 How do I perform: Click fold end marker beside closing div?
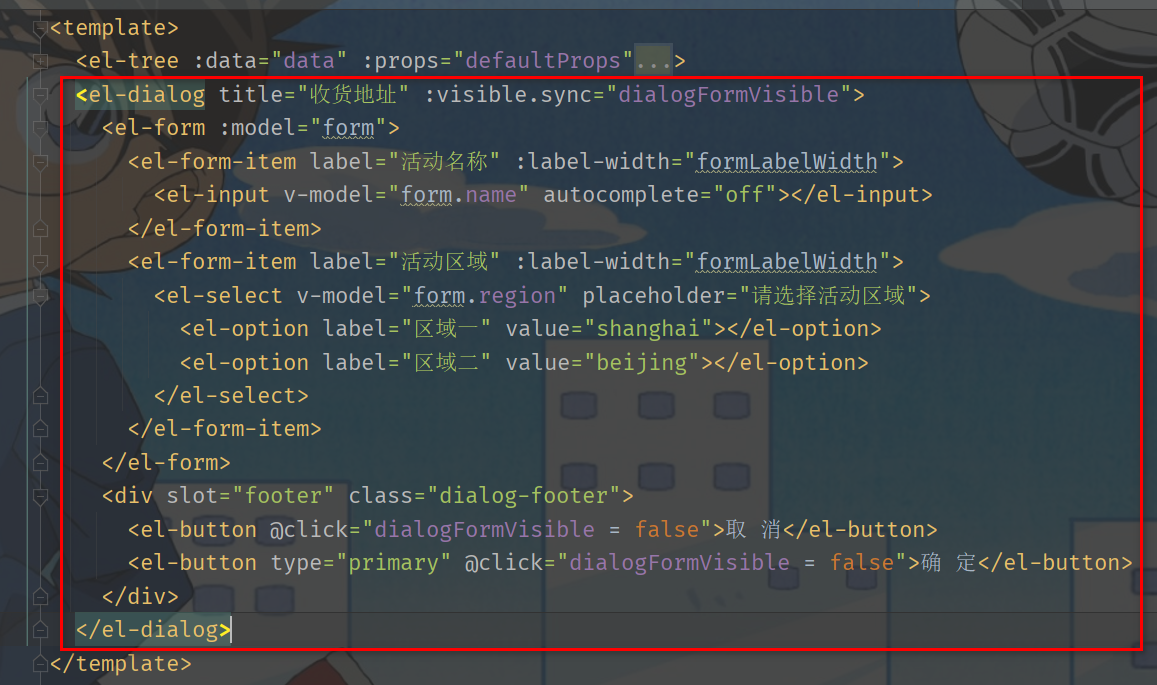40,596
